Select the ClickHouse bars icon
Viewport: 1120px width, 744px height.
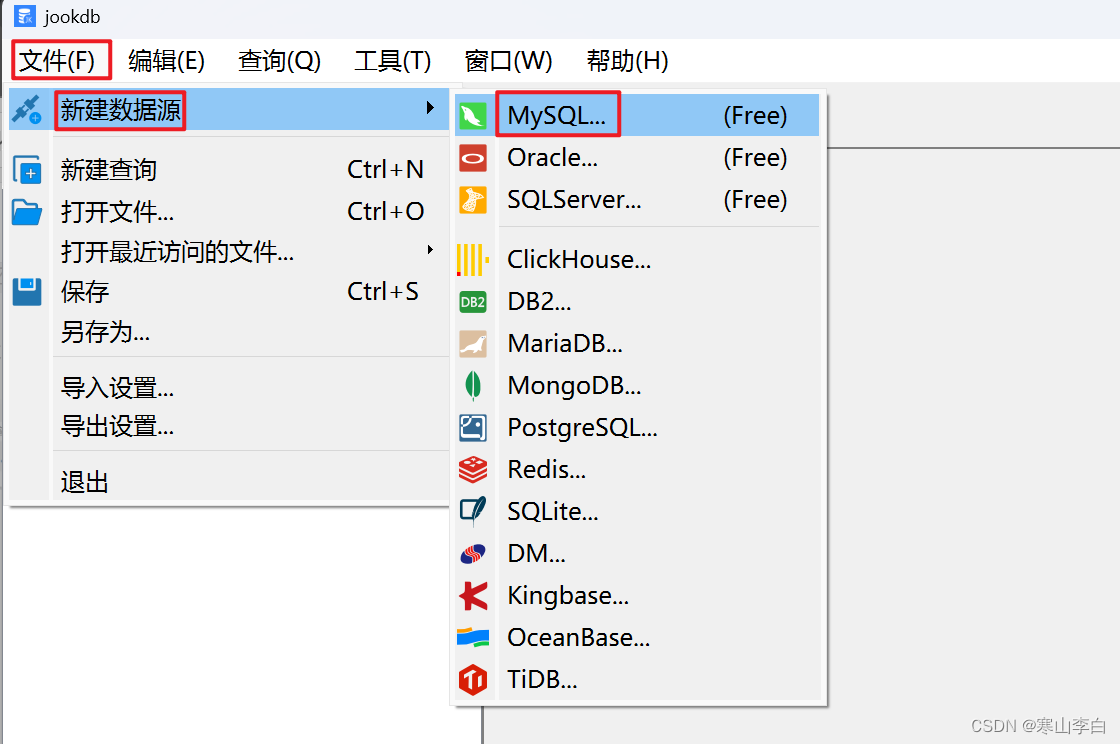click(473, 259)
